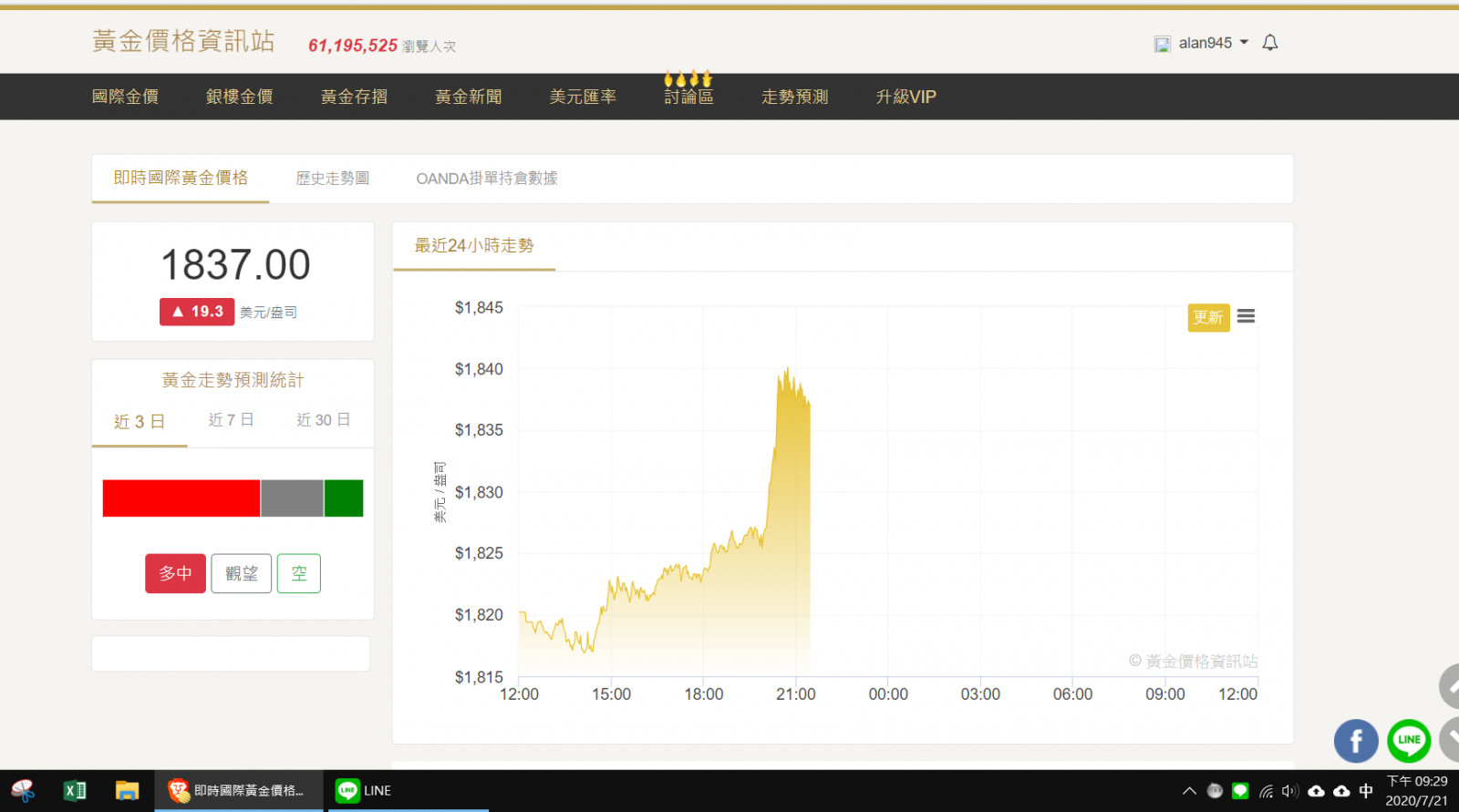1459x812 pixels.
Task: Open Excel from the taskbar
Action: click(75, 791)
